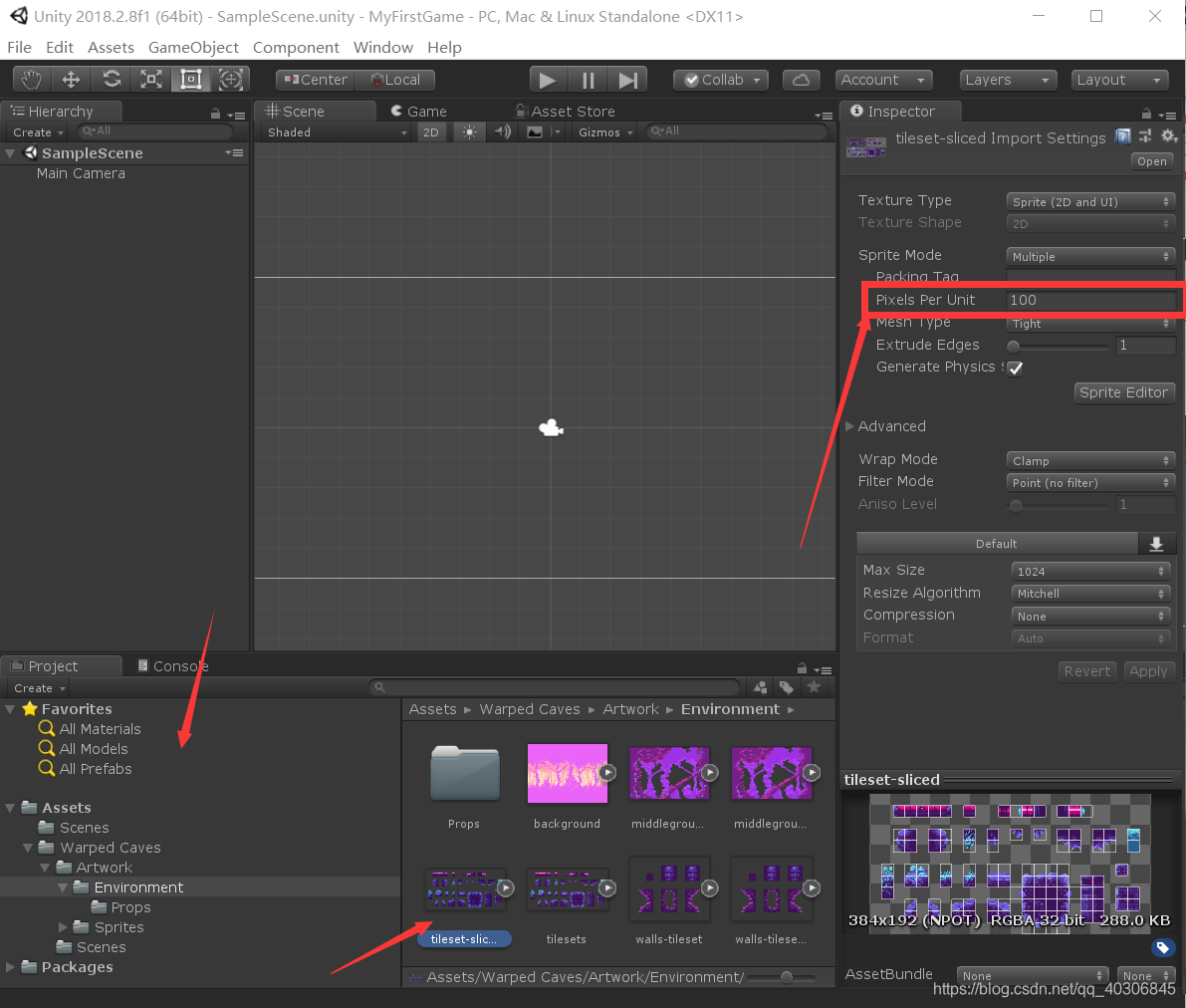The image size is (1186, 1008).
Task: Open the Wrap Mode dropdown
Action: [1090, 460]
